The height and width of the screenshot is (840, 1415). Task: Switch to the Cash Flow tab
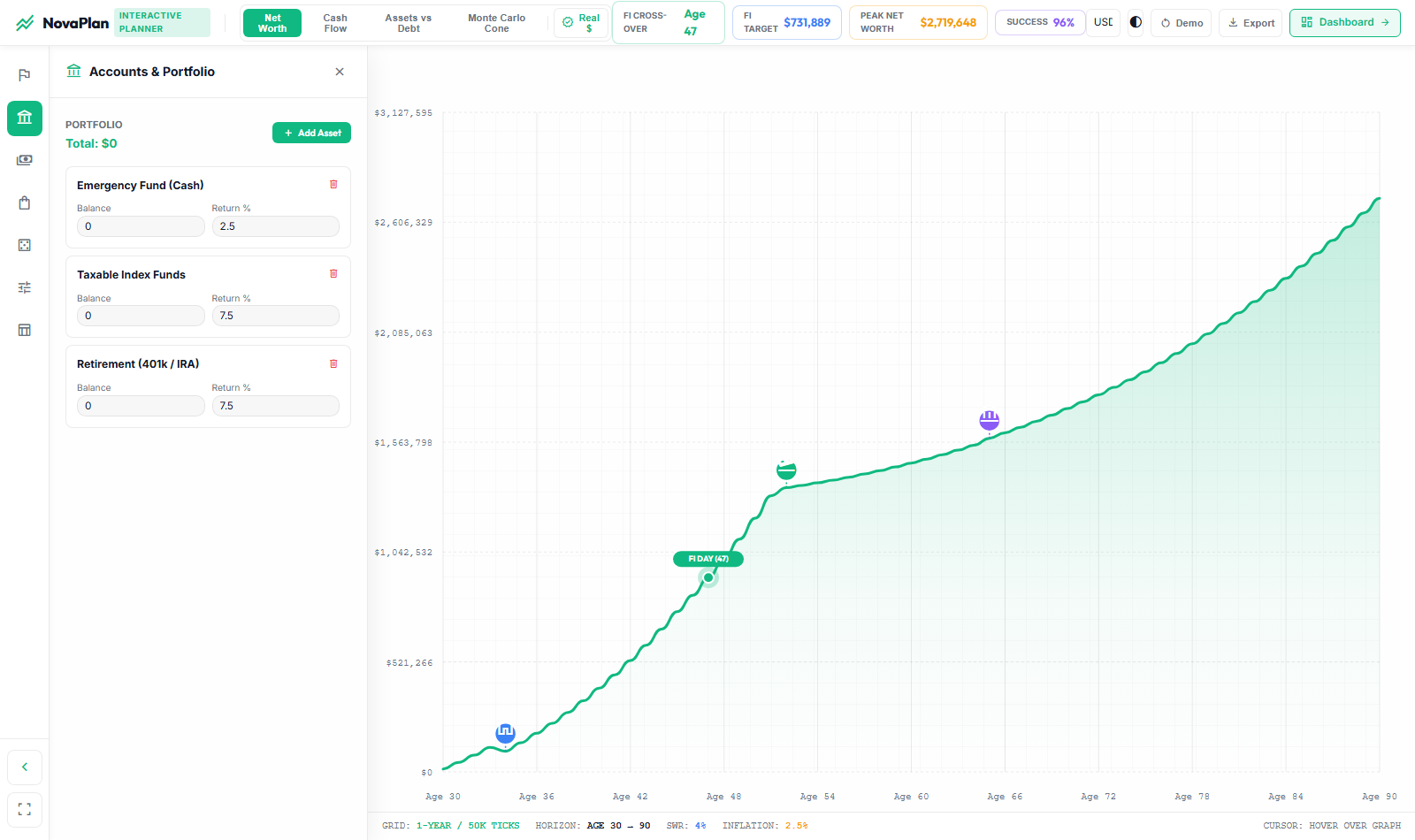335,23
